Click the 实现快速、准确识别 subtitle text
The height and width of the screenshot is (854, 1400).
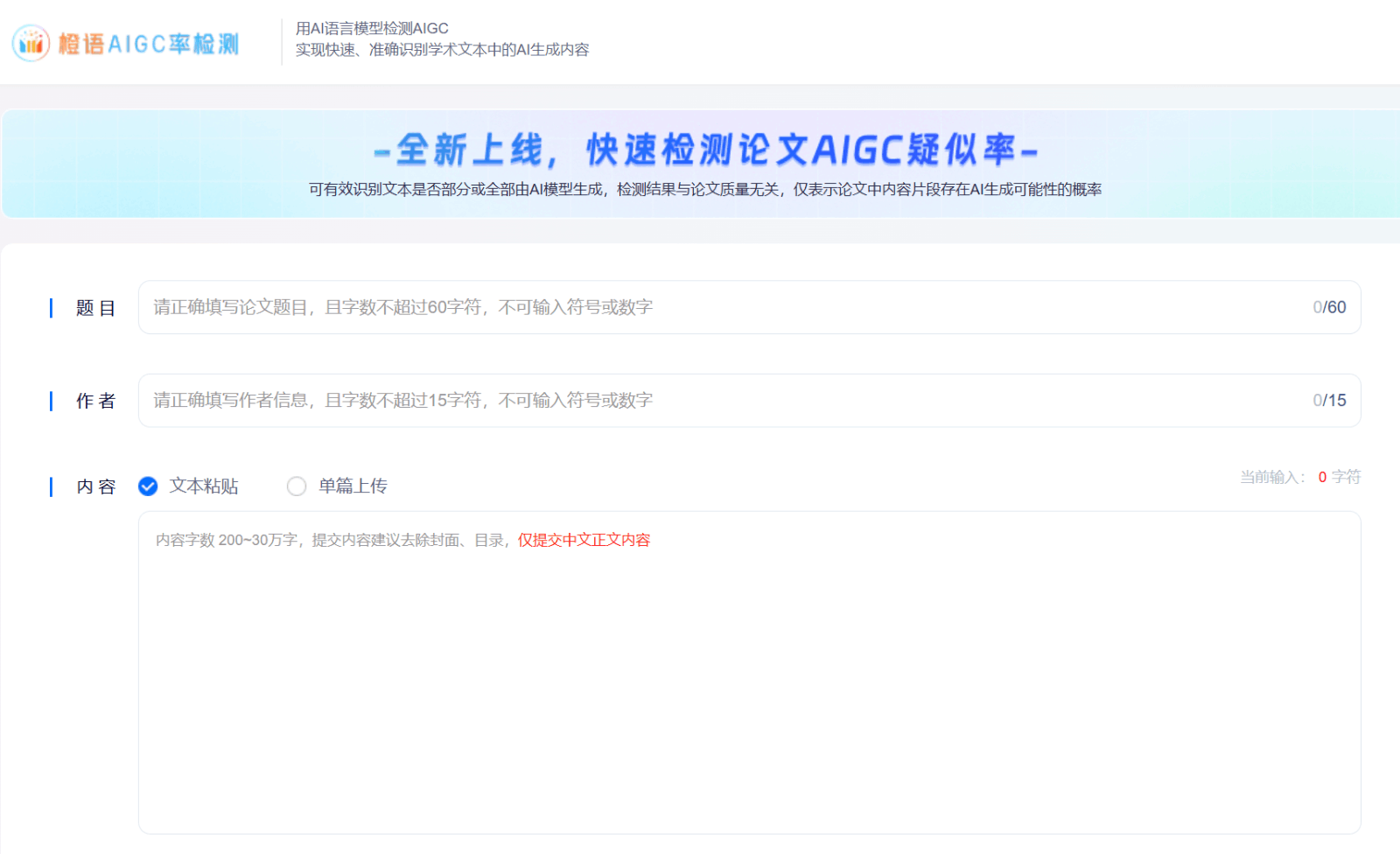point(442,50)
